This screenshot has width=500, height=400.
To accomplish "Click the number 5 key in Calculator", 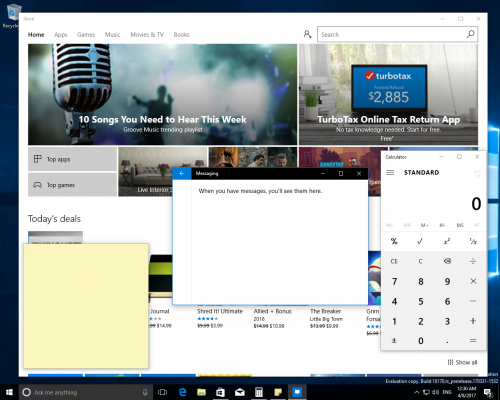I will 420,301.
